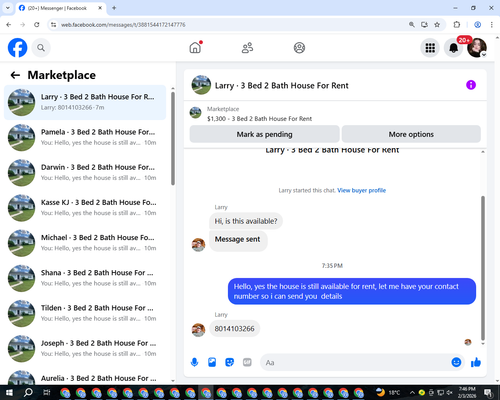Click the Aa message input field
Image resolution: width=500 pixels, height=400 pixels.
pos(355,362)
